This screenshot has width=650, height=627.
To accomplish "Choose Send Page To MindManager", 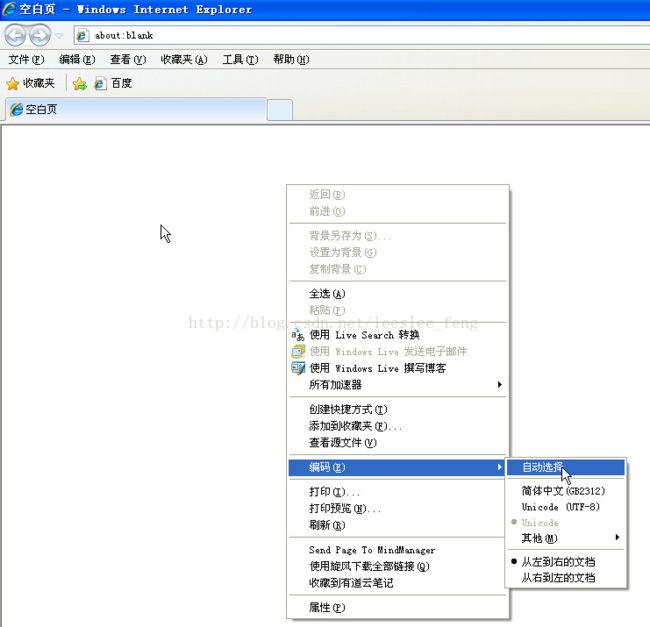I will click(398, 550).
